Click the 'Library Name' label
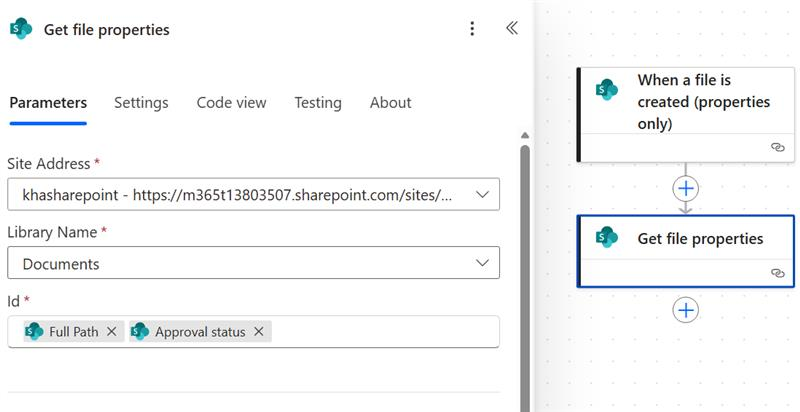Viewport: 800px width, 412px height. pyautogui.click(x=52, y=232)
